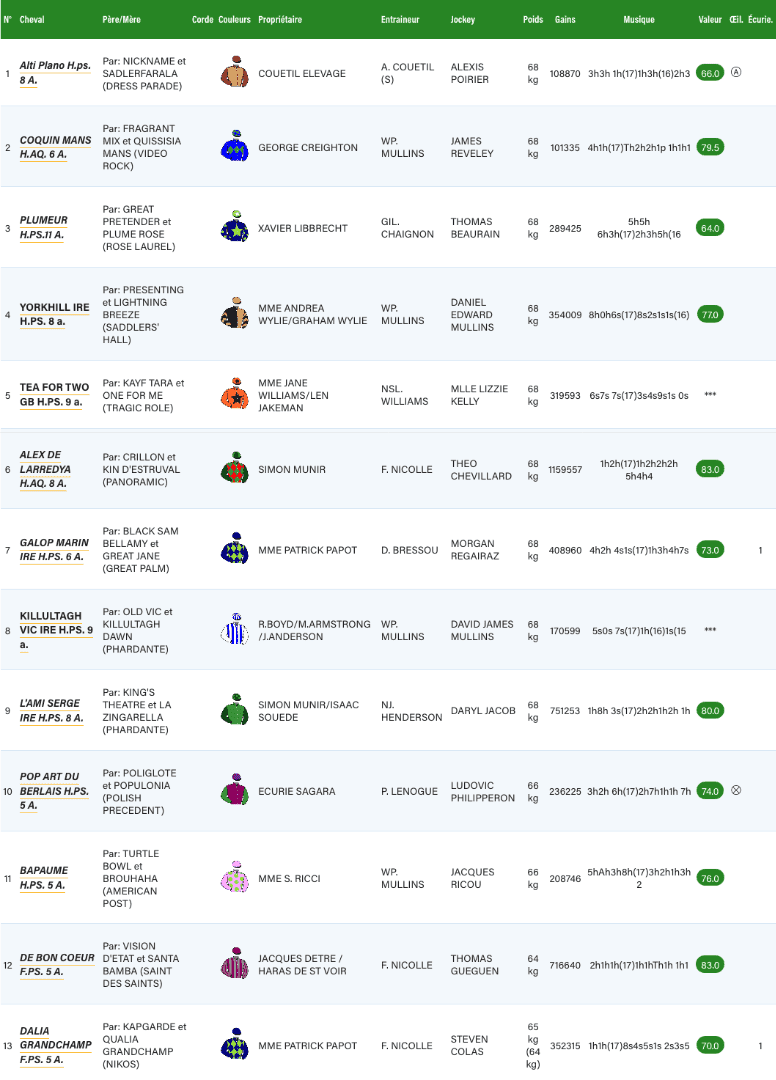The image size is (776, 1080).
Task: Click the jockey silks icon for COUETIL ELEVAGE
Action: [235, 74]
